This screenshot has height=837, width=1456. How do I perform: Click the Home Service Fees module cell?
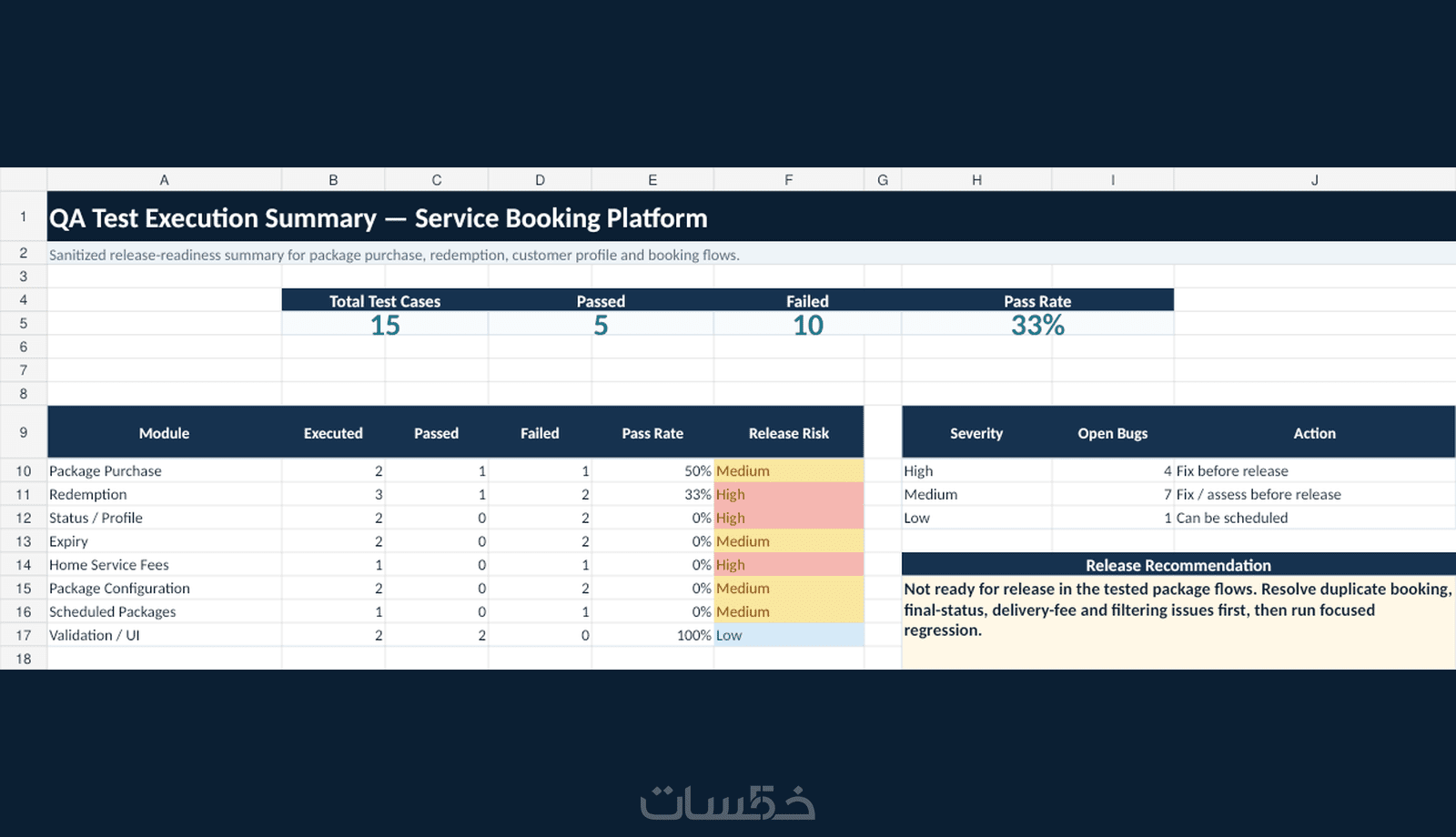(164, 565)
